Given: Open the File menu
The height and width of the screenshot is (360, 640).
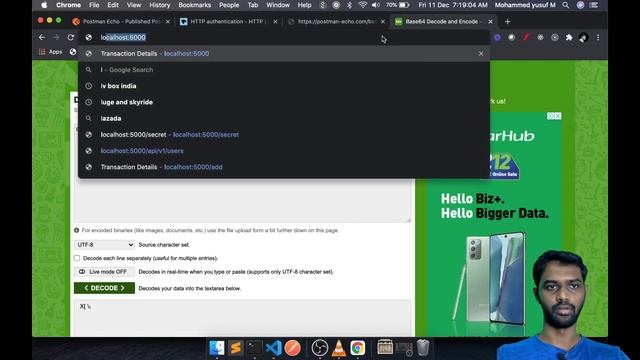Looking at the screenshot, I should (94, 5).
